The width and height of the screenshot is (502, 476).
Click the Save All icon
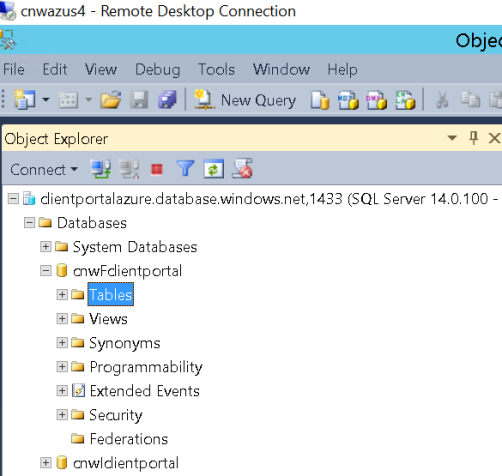click(x=167, y=99)
